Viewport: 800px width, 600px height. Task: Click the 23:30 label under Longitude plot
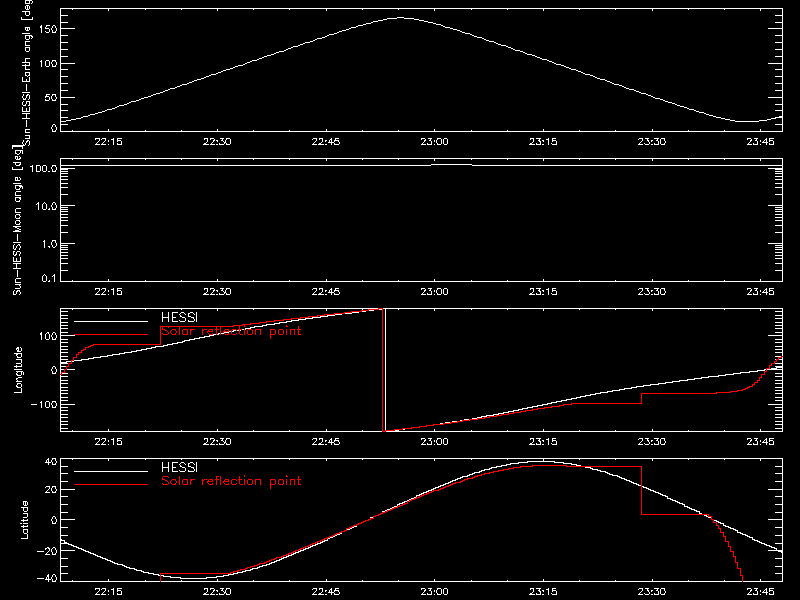[652, 442]
